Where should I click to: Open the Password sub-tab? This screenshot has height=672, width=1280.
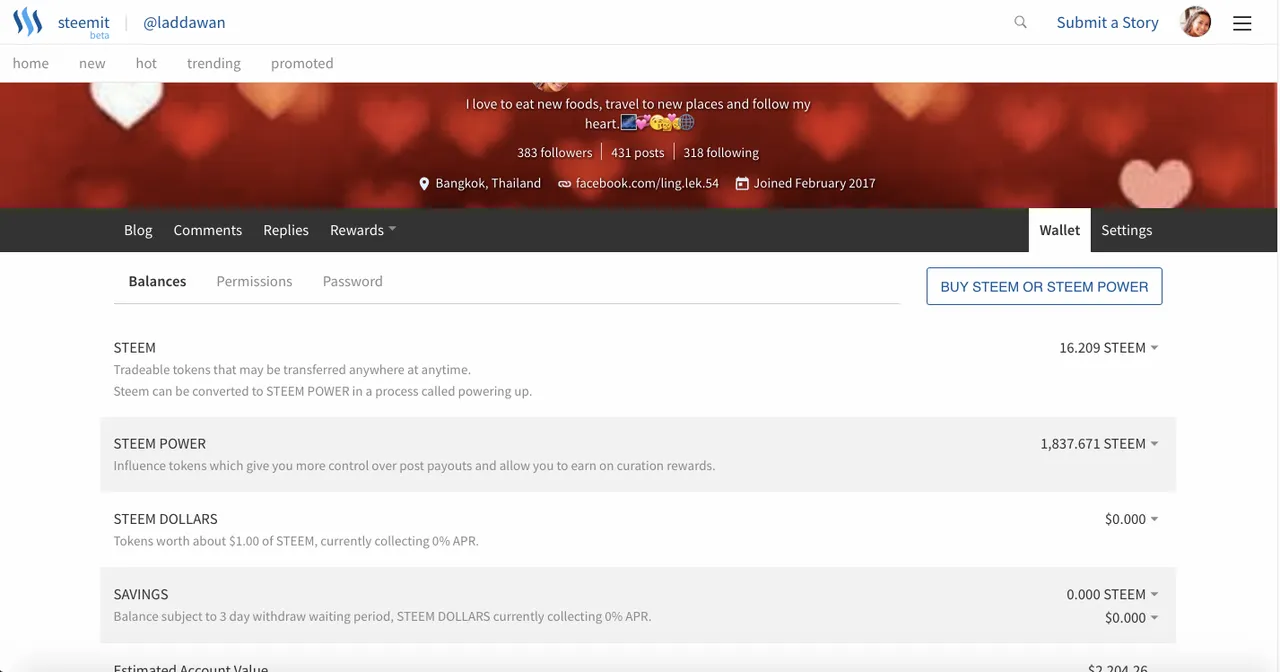(353, 282)
